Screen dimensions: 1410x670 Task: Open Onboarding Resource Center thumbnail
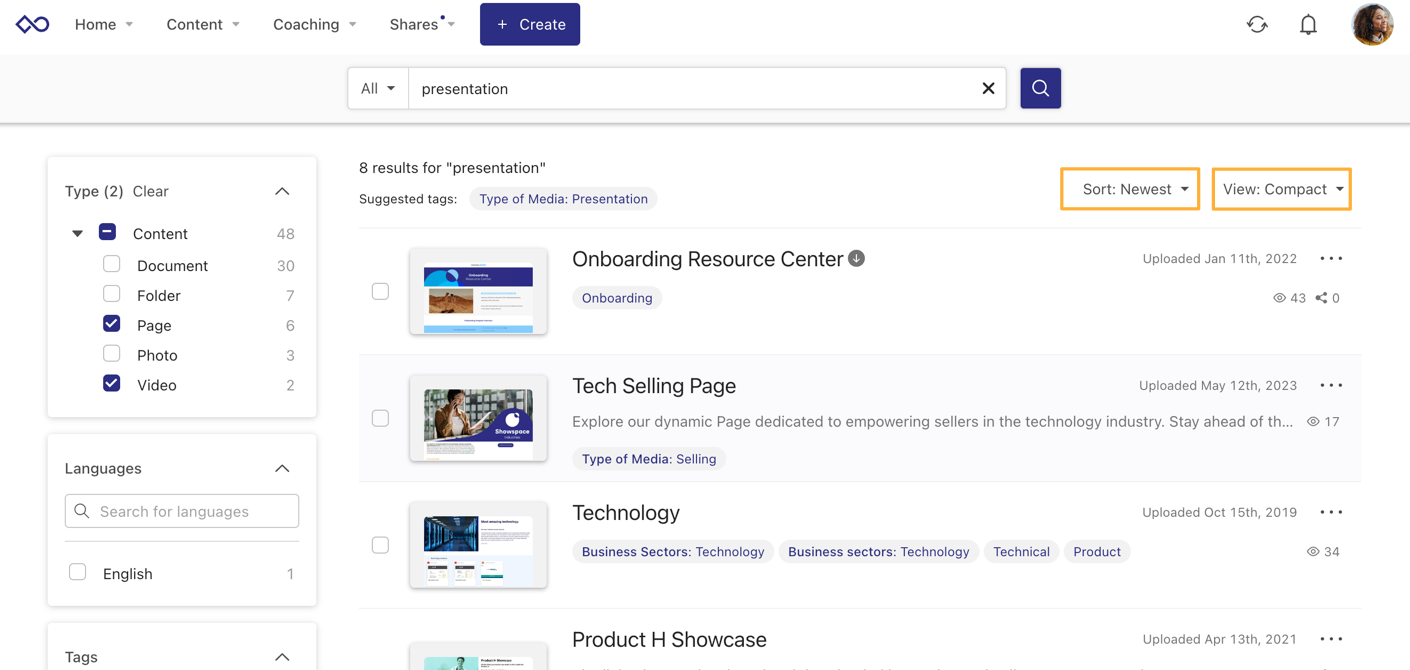pyautogui.click(x=478, y=291)
